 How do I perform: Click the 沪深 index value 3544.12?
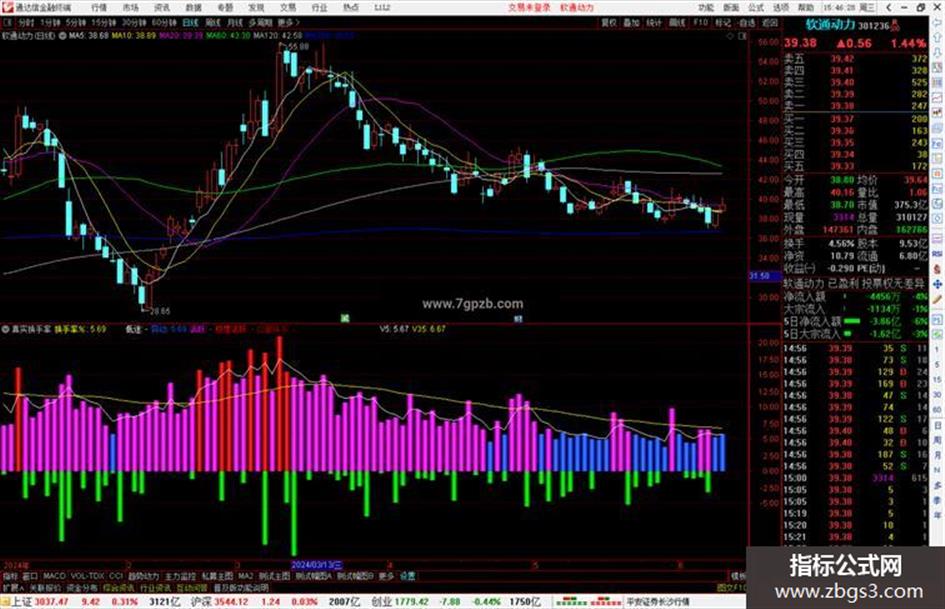pos(231,602)
